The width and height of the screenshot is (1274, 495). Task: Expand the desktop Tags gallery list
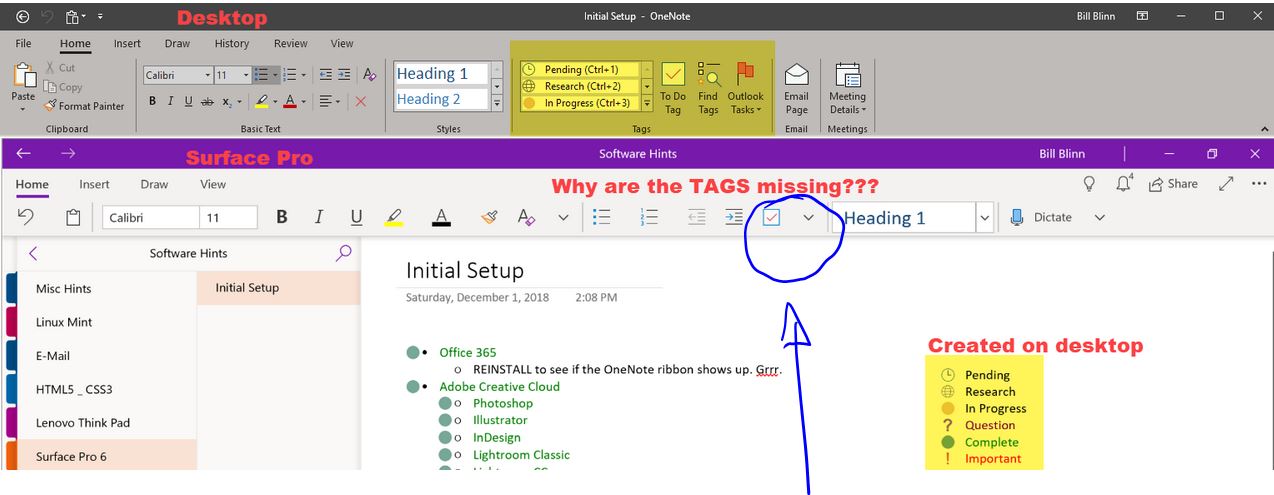(647, 103)
